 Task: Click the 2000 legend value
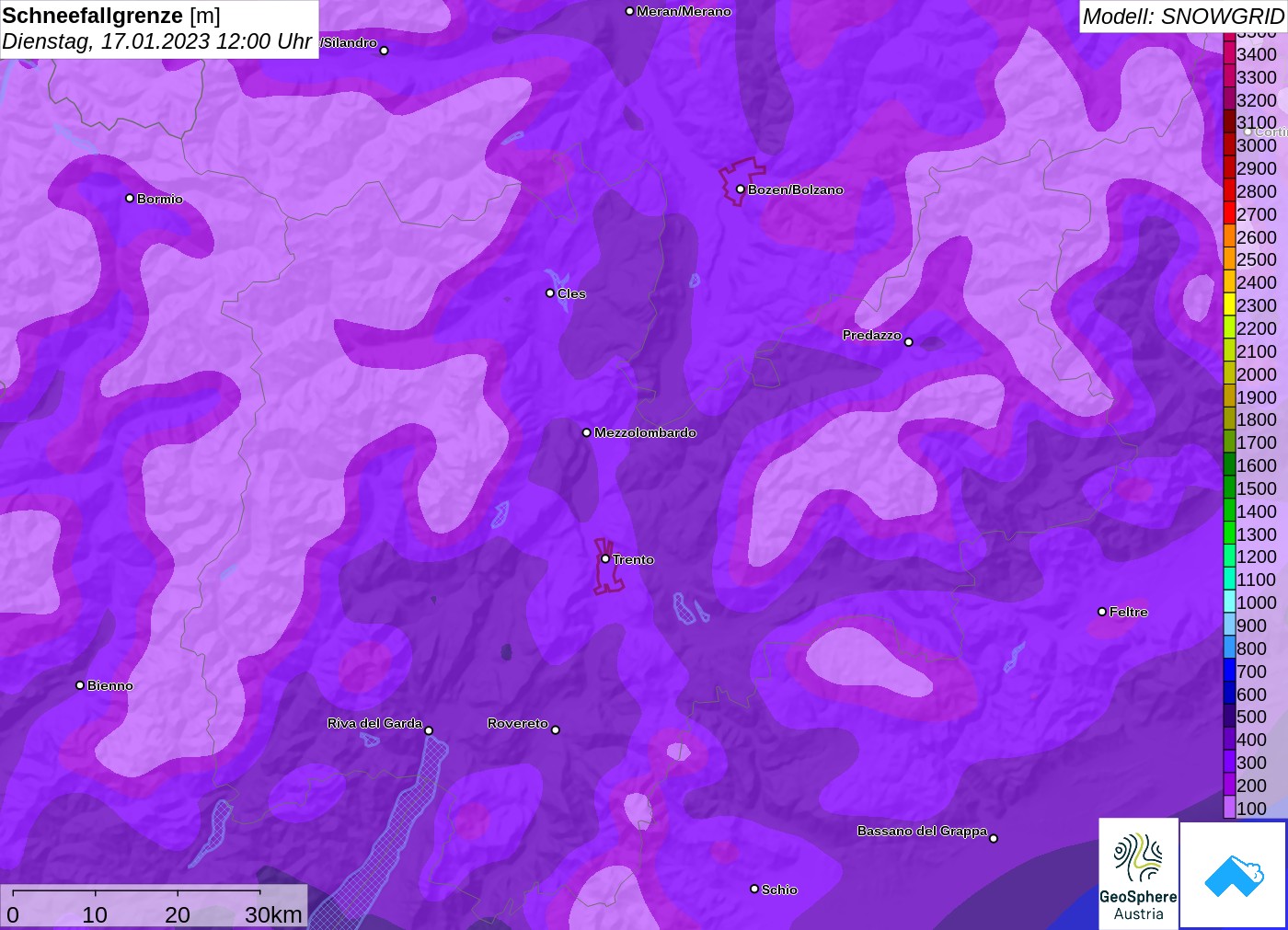pyautogui.click(x=1257, y=374)
